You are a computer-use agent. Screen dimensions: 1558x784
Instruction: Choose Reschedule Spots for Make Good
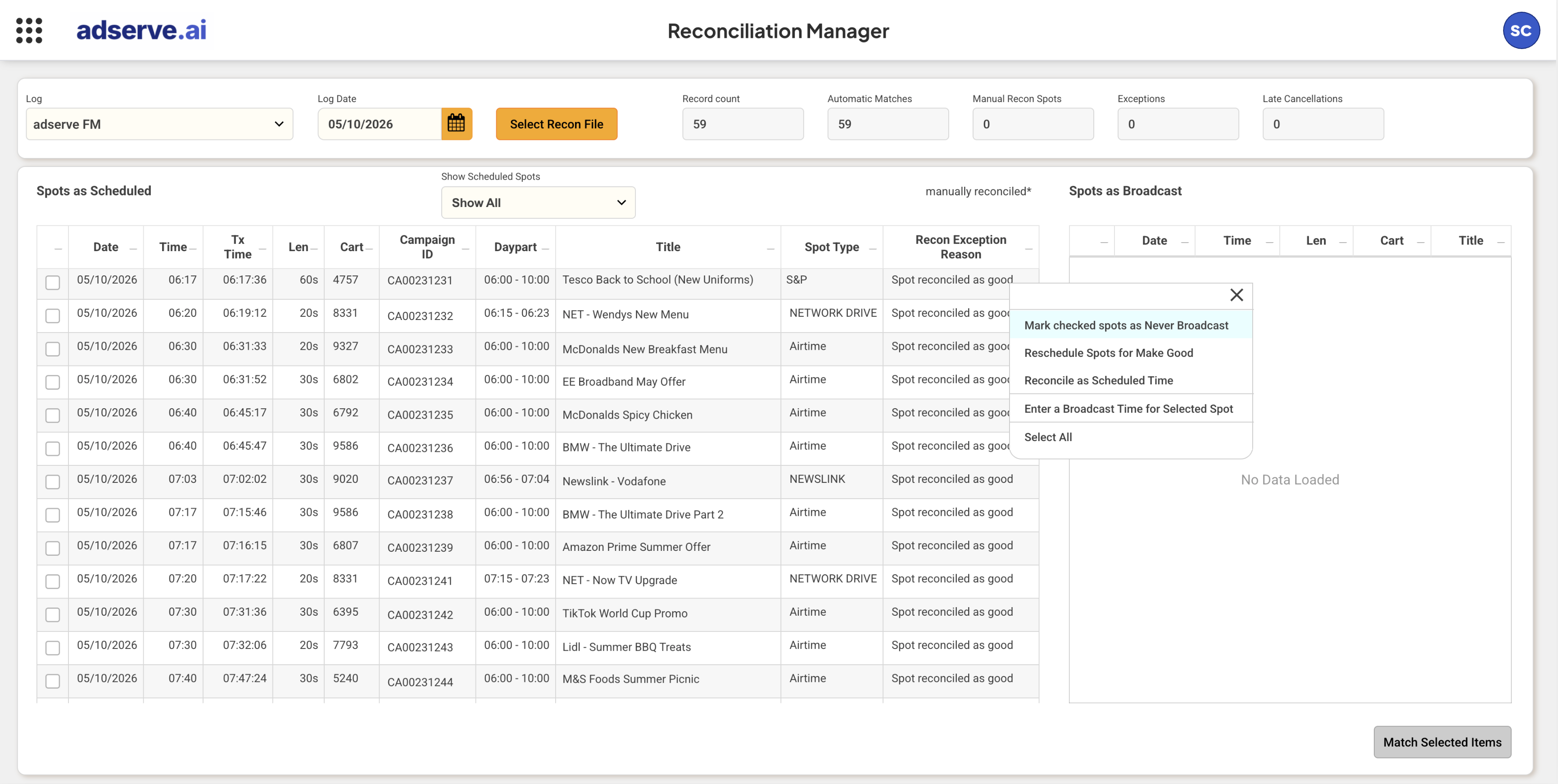pos(1130,353)
